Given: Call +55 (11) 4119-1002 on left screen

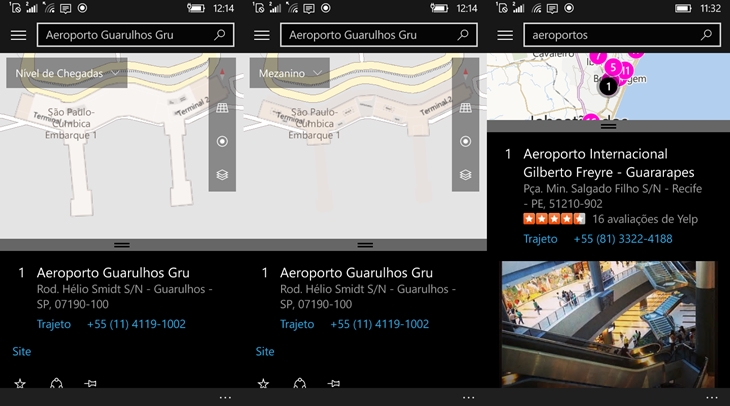Looking at the screenshot, I should pos(136,324).
